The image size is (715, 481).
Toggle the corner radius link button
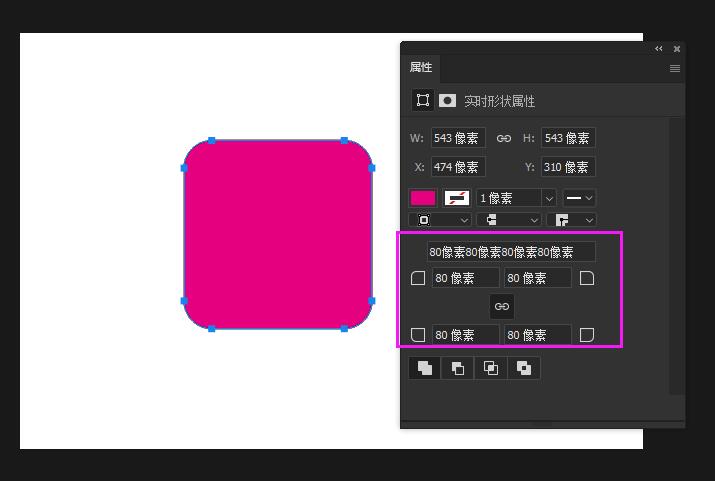(502, 306)
